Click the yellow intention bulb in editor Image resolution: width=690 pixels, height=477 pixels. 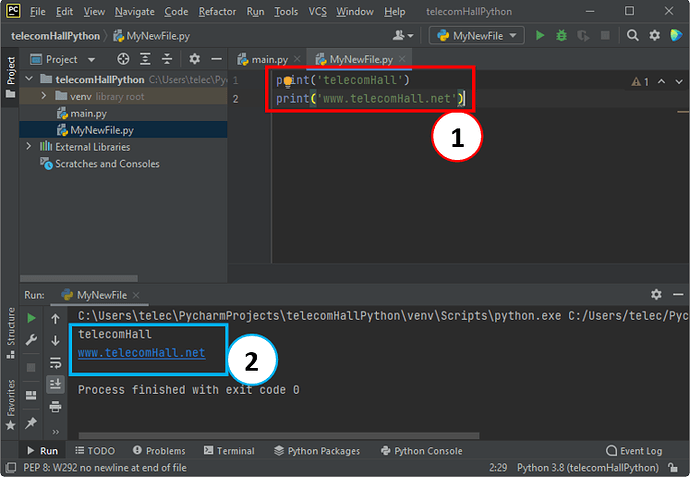[287, 81]
